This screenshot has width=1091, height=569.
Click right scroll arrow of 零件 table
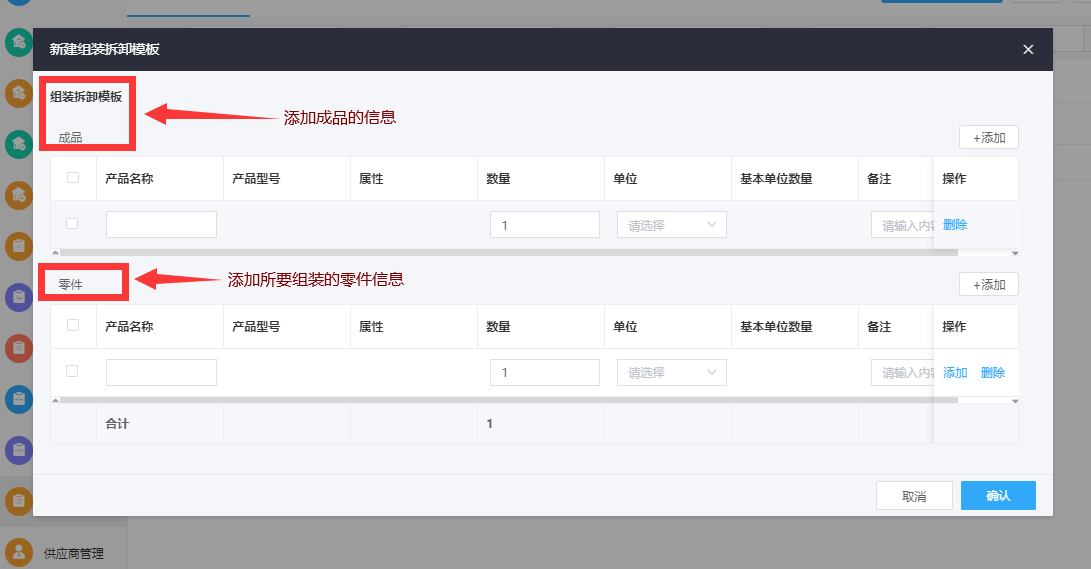tap(1014, 401)
